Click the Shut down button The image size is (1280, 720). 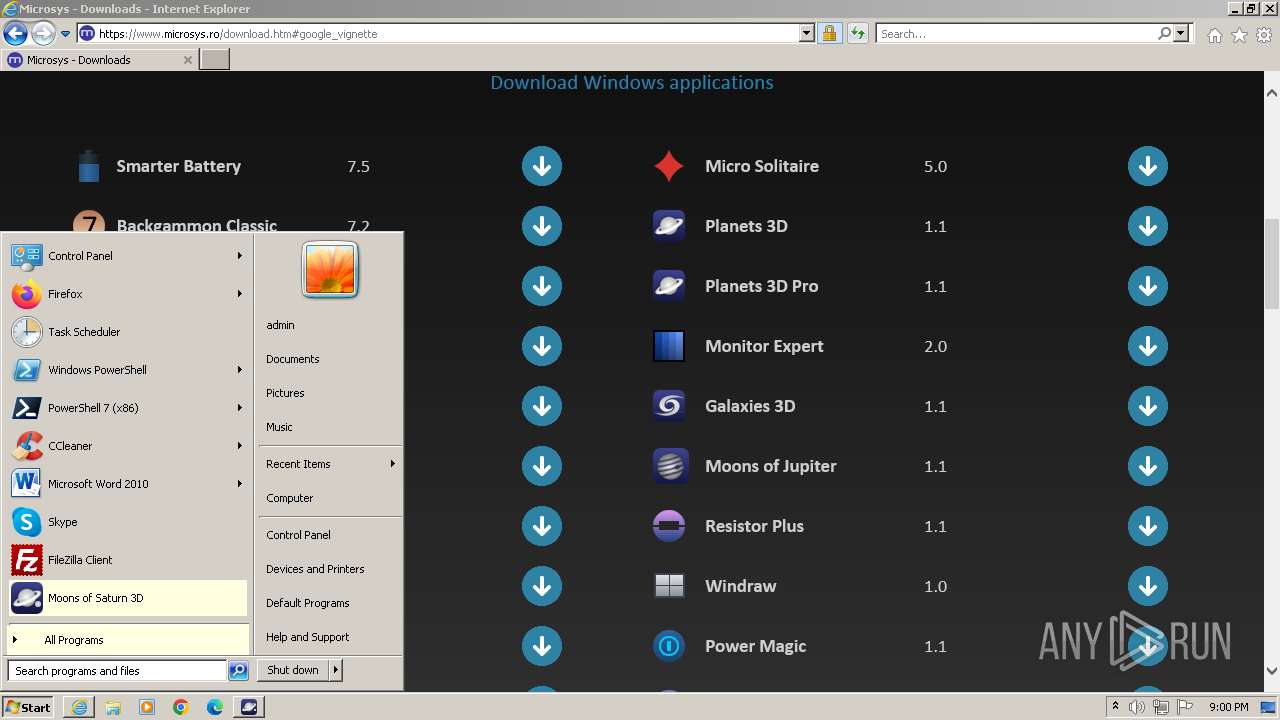[x=293, y=670]
